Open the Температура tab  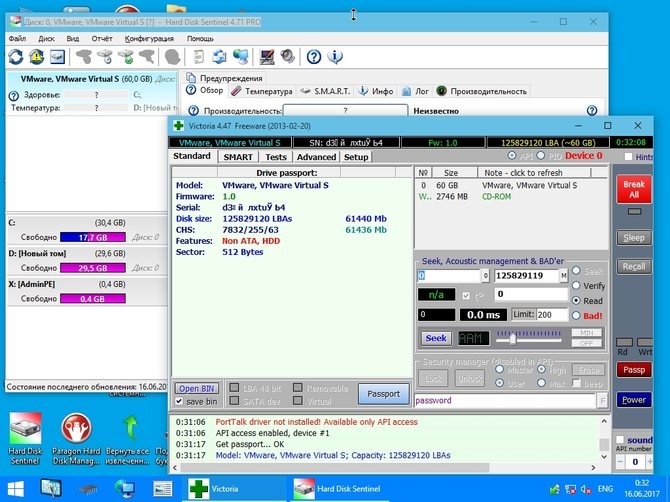tap(262, 91)
